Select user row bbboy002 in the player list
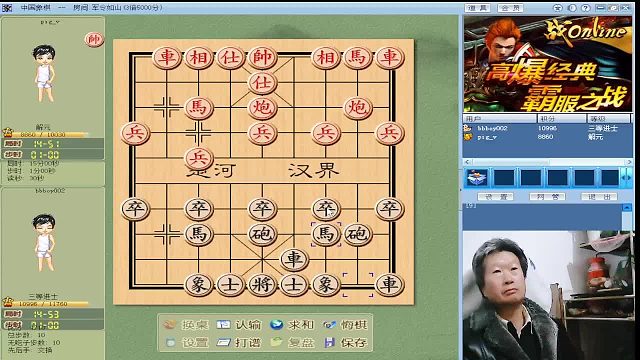The width and height of the screenshot is (640, 360). (547, 128)
